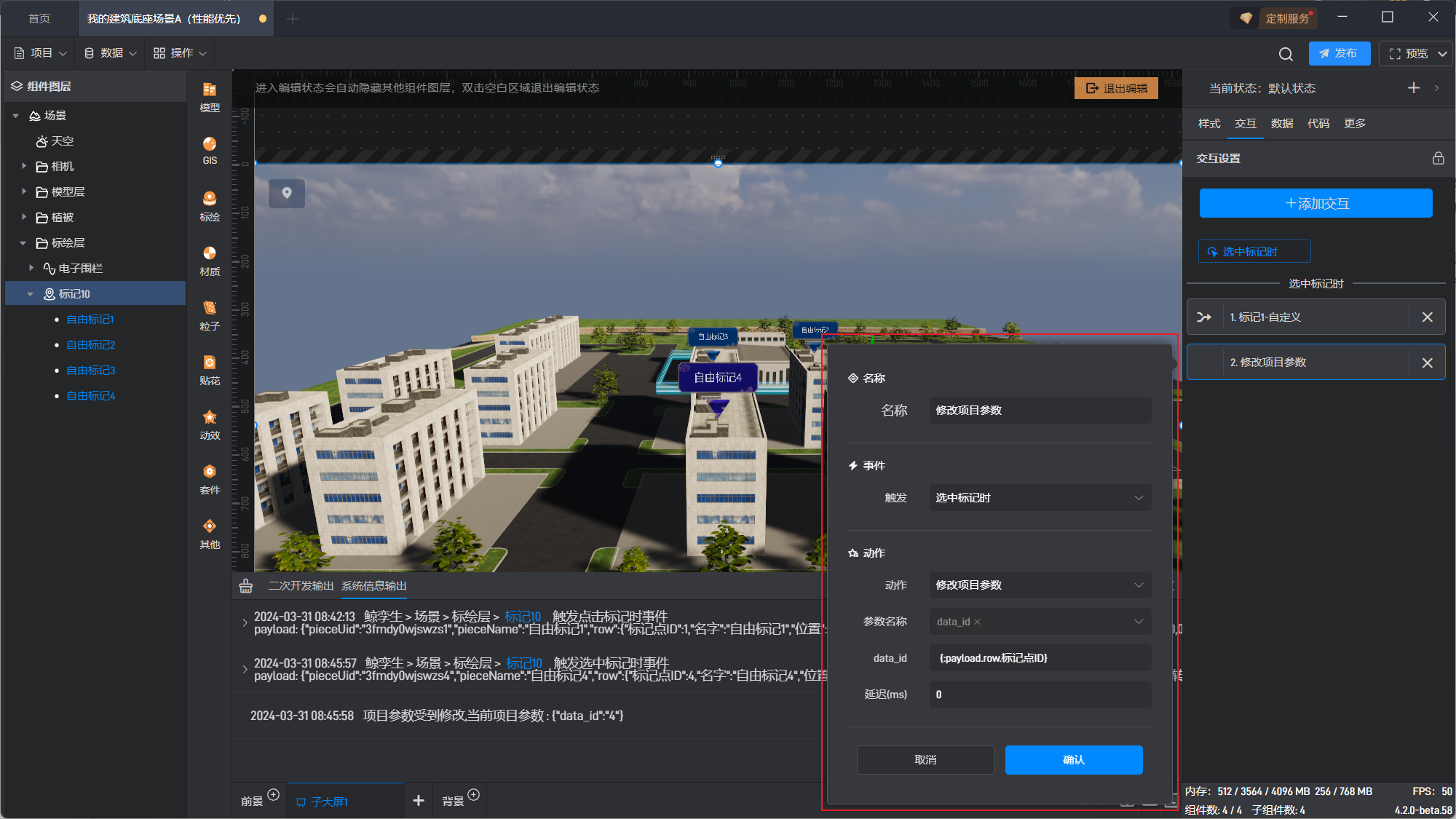Open the 项目 menu in the toolbar

(x=41, y=53)
